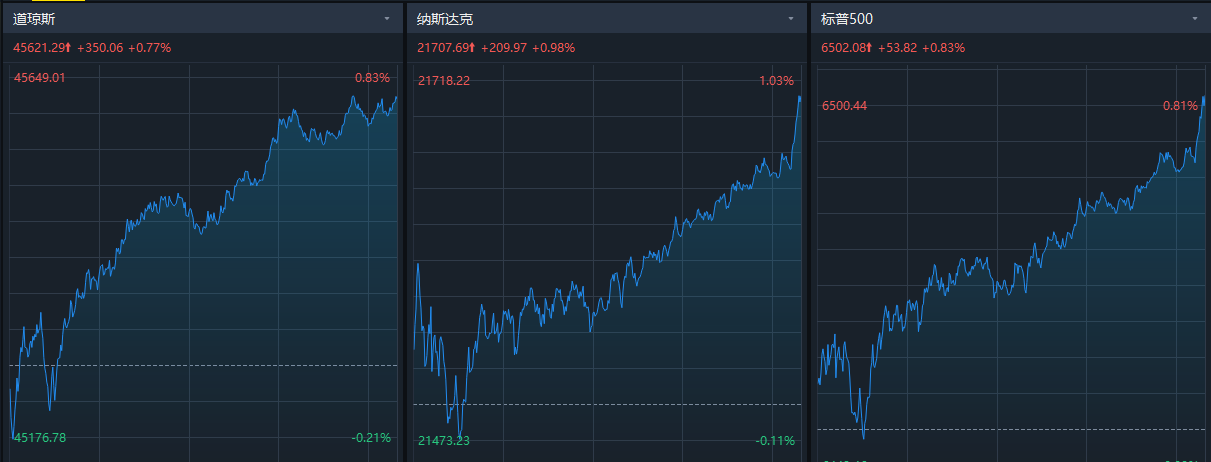Click the 道琼斯 intraday line chart

click(x=203, y=263)
